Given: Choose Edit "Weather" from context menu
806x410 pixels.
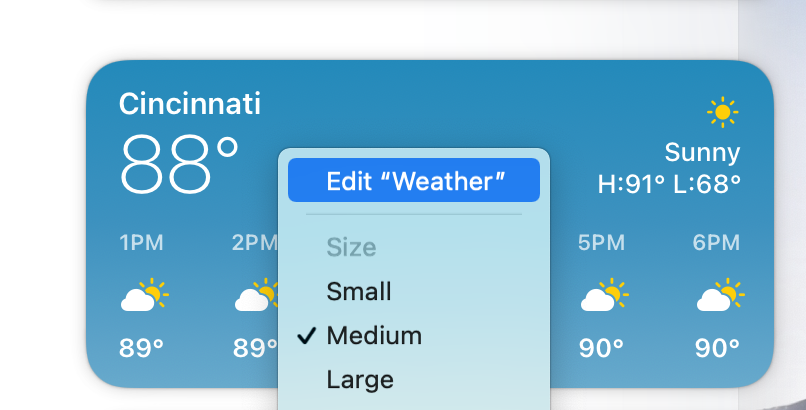Looking at the screenshot, I should pos(414,182).
